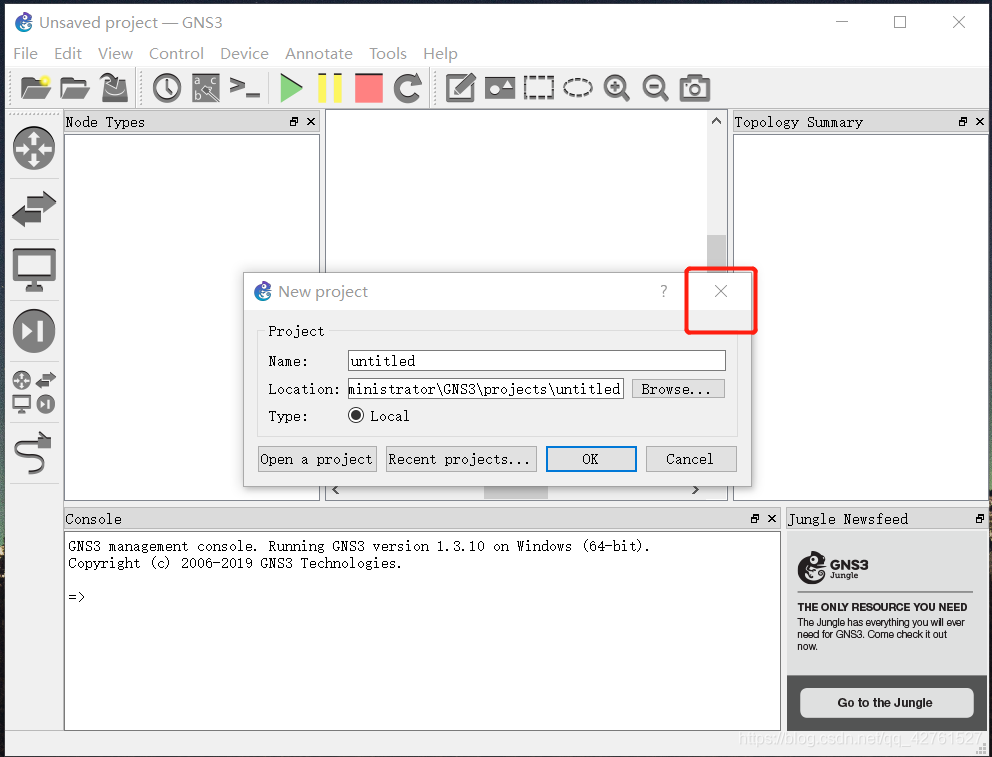Click the project Name input field
992x757 pixels.
pos(536,360)
